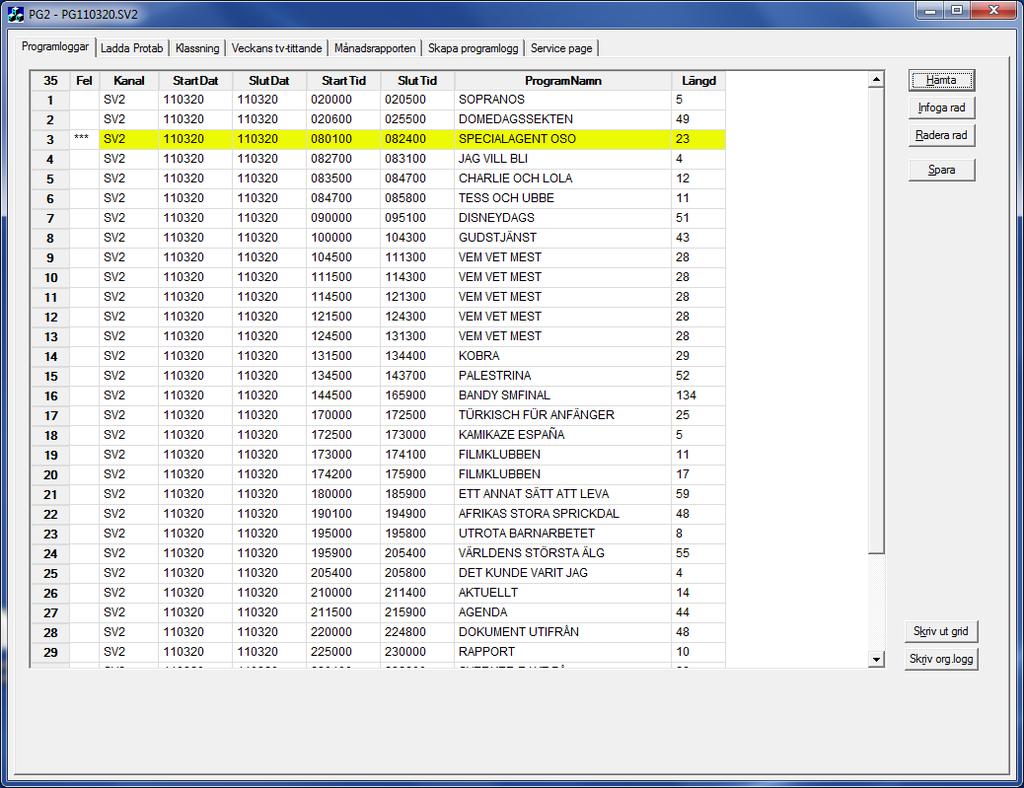1024x788 pixels.
Task: Click the PG2 application icon in title bar
Action: [15, 13]
